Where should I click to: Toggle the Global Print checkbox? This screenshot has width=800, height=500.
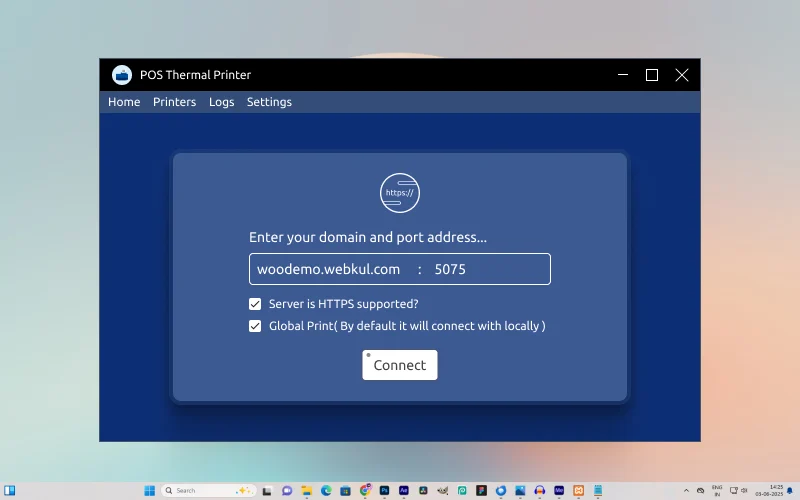pyautogui.click(x=255, y=326)
